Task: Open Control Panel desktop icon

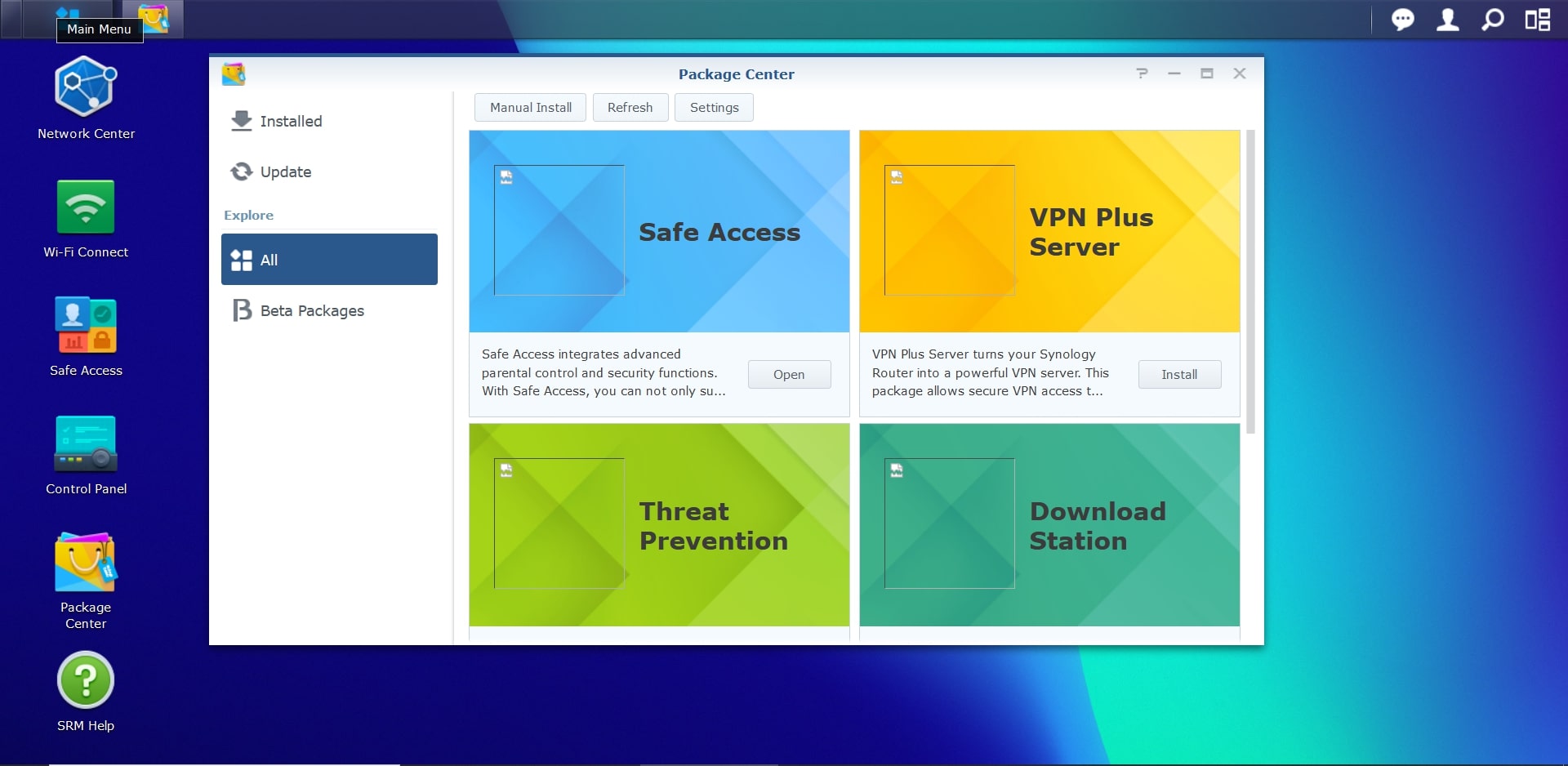Action: pos(86,455)
